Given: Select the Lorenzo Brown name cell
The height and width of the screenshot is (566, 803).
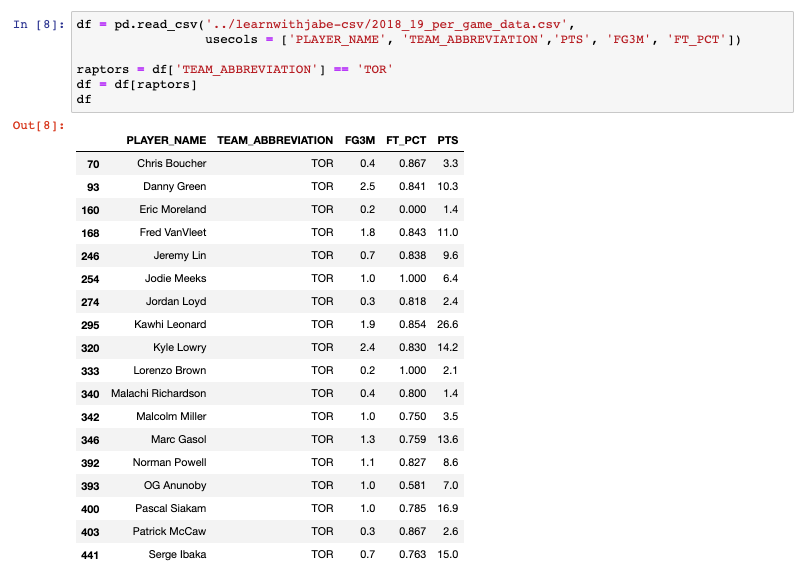Looking at the screenshot, I should (170, 371).
